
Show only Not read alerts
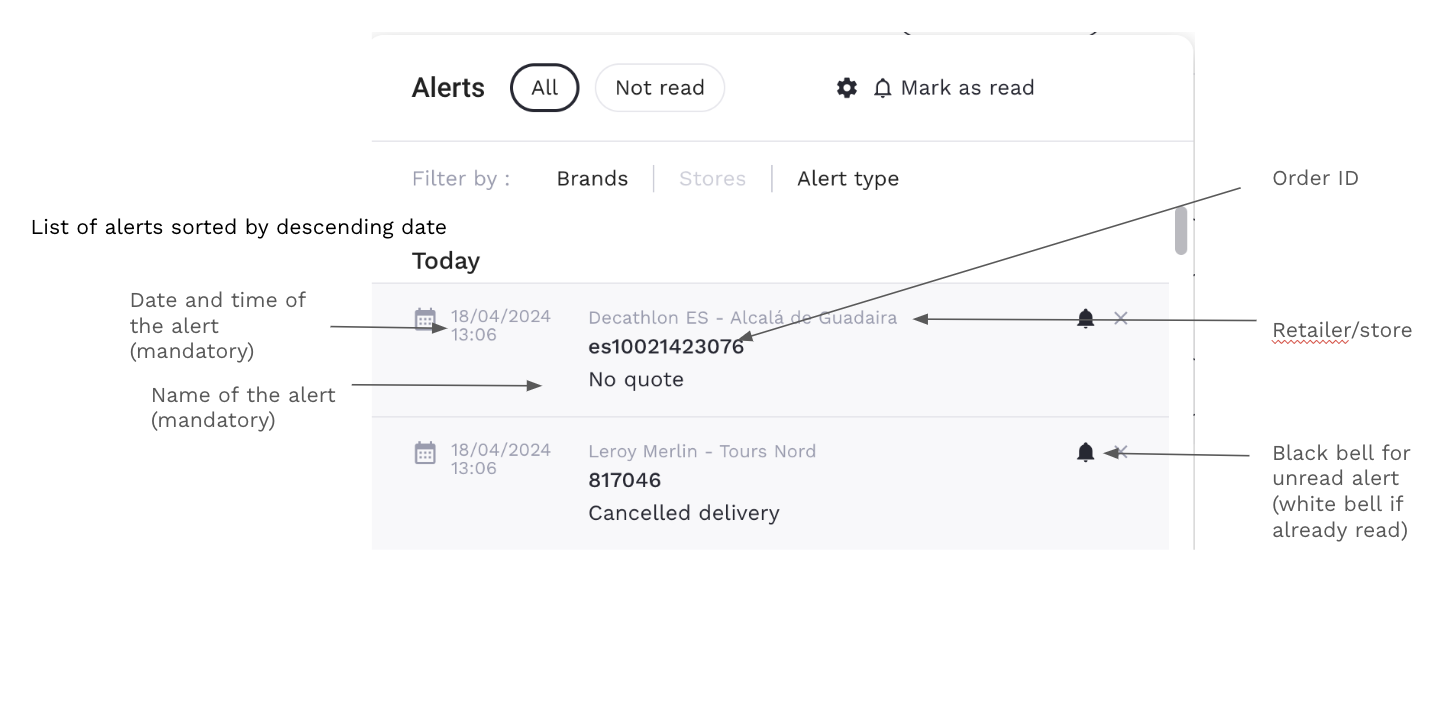pyautogui.click(x=660, y=88)
